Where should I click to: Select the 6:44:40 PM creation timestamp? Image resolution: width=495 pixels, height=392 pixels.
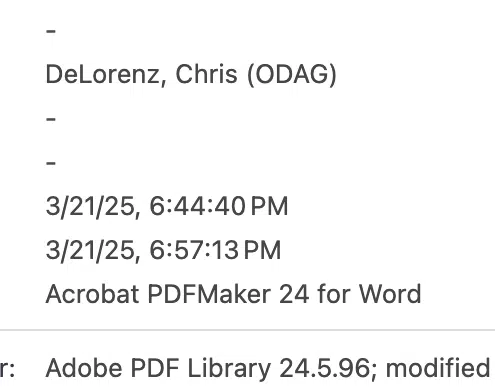click(x=167, y=207)
